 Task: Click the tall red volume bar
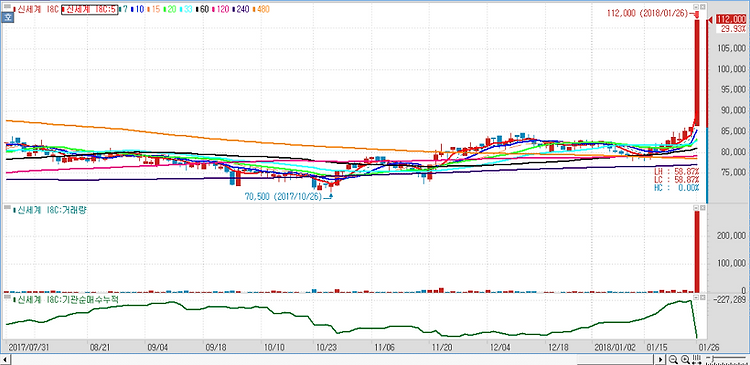pos(697,252)
